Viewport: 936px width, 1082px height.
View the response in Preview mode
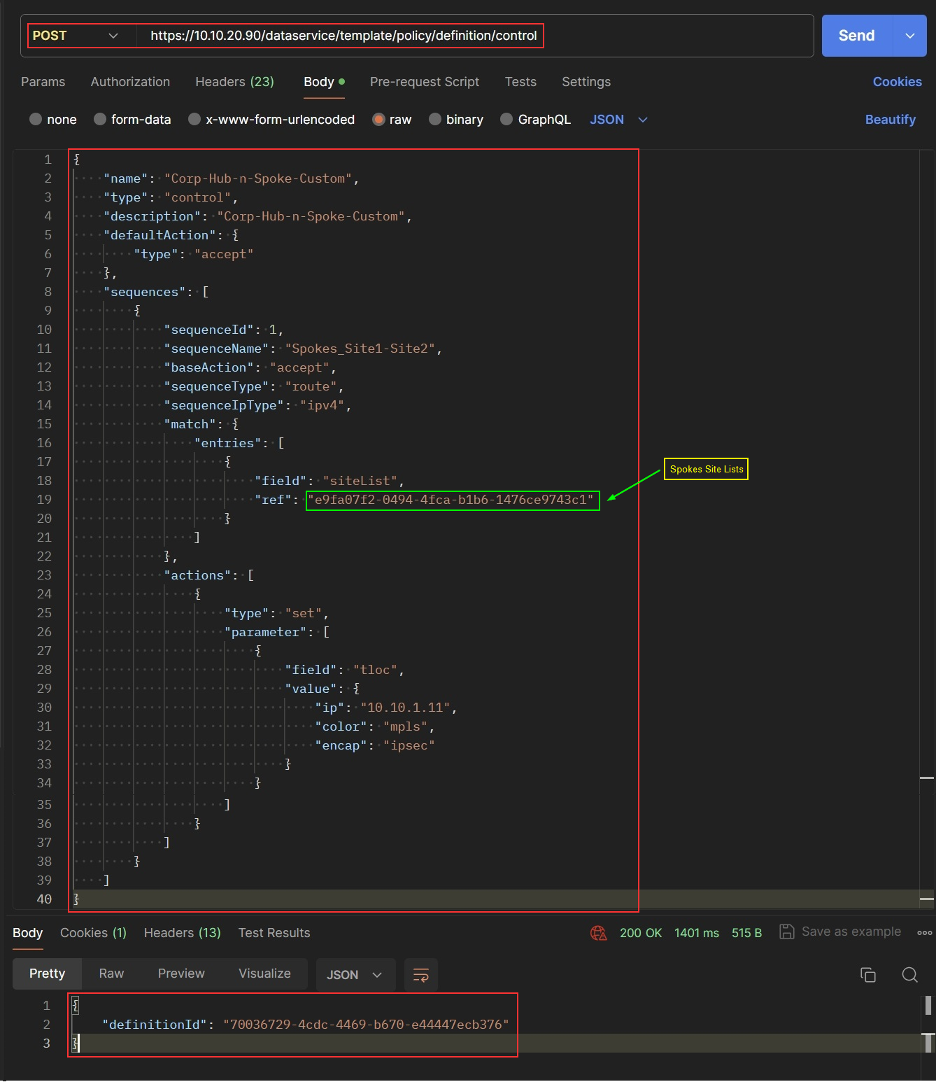pyautogui.click(x=180, y=974)
